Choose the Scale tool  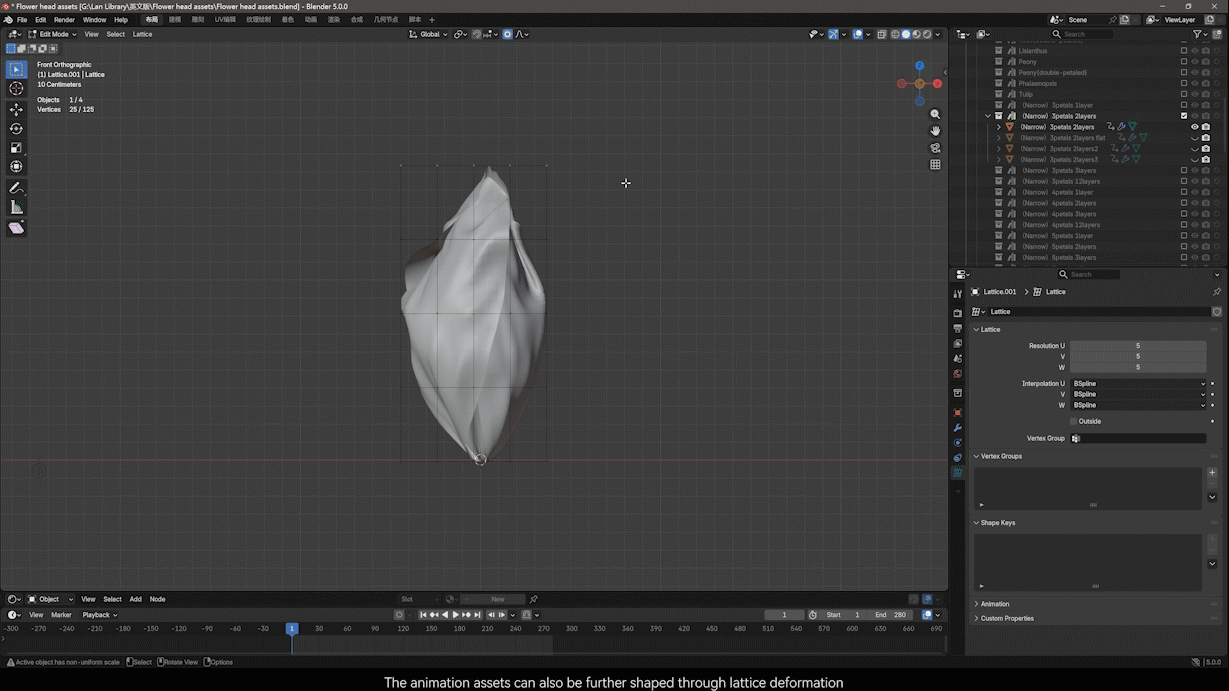tap(16, 148)
